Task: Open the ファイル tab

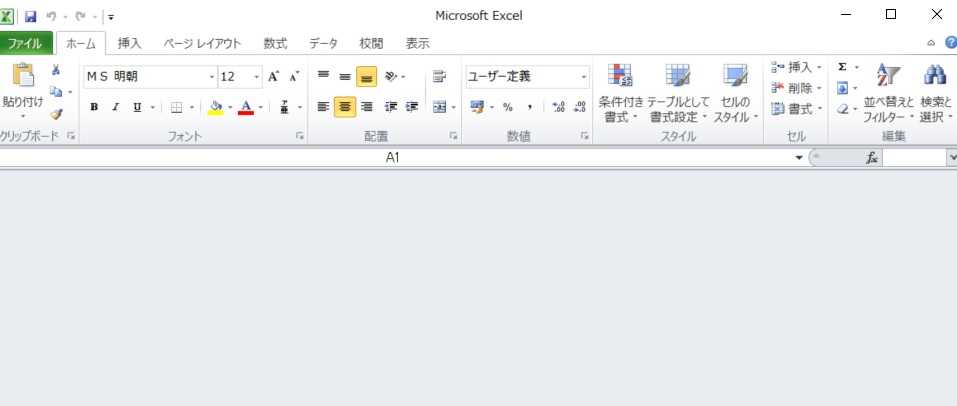Action: click(26, 43)
